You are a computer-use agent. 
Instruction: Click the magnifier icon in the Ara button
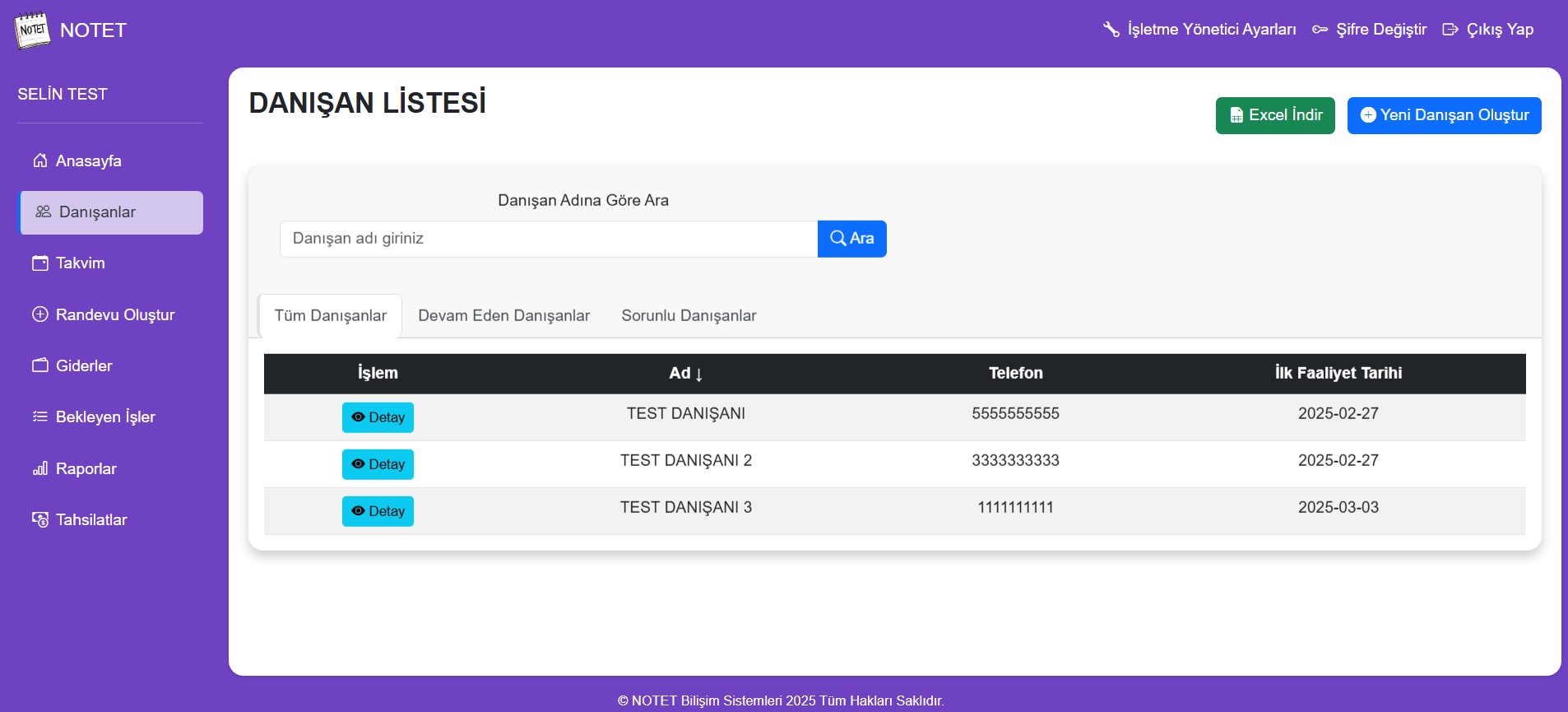point(838,239)
